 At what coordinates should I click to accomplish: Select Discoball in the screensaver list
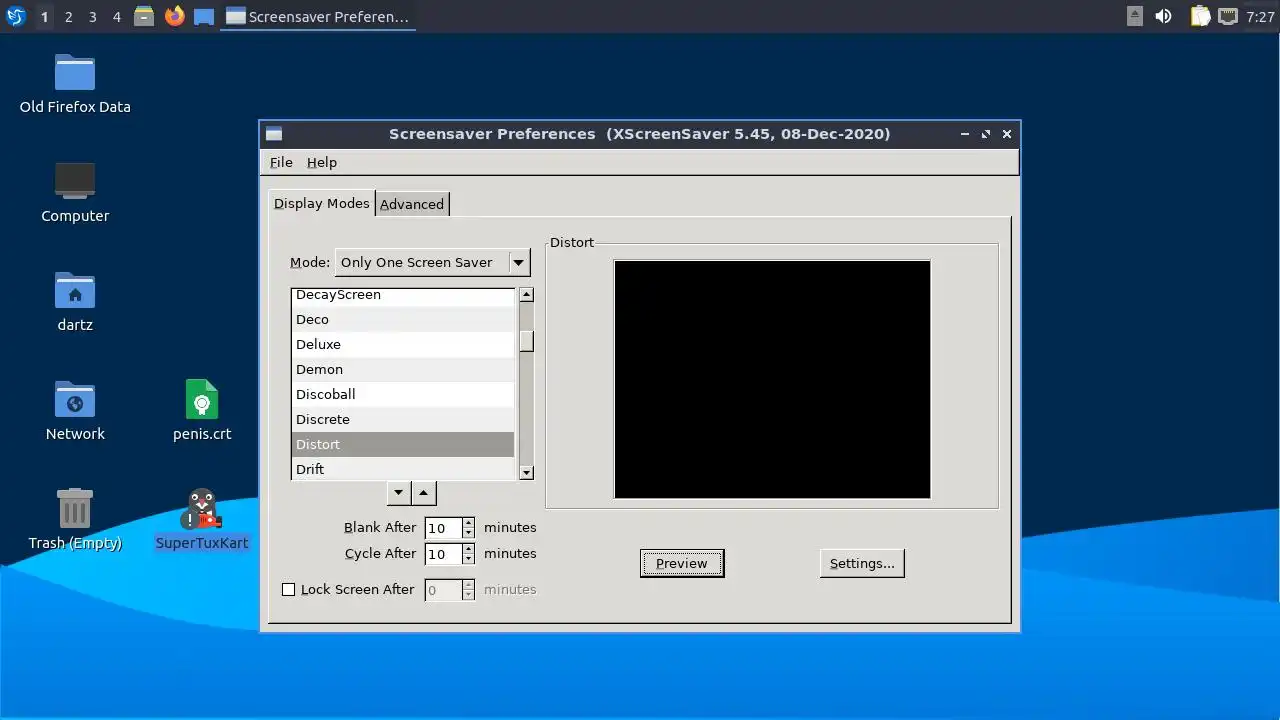403,394
